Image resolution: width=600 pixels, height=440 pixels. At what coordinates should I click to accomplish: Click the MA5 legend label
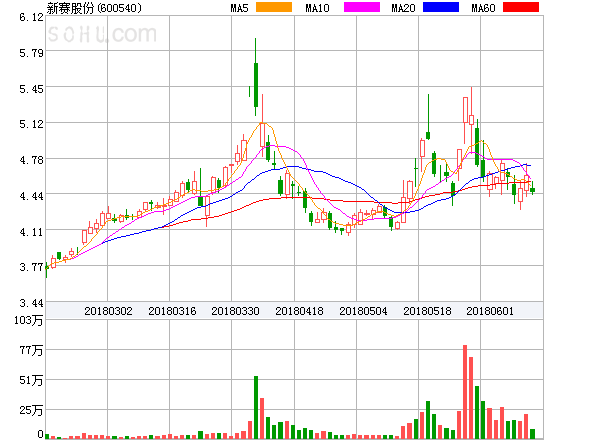(239, 8)
